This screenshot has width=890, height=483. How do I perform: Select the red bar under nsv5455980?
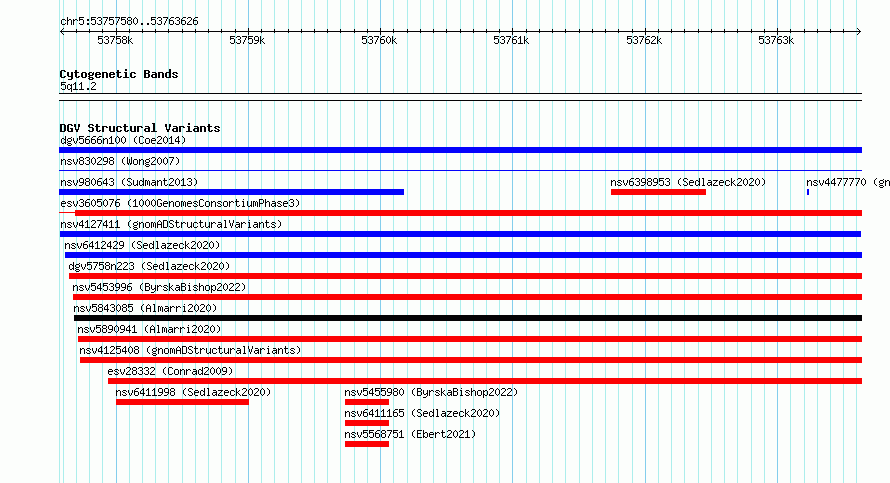[x=367, y=402]
